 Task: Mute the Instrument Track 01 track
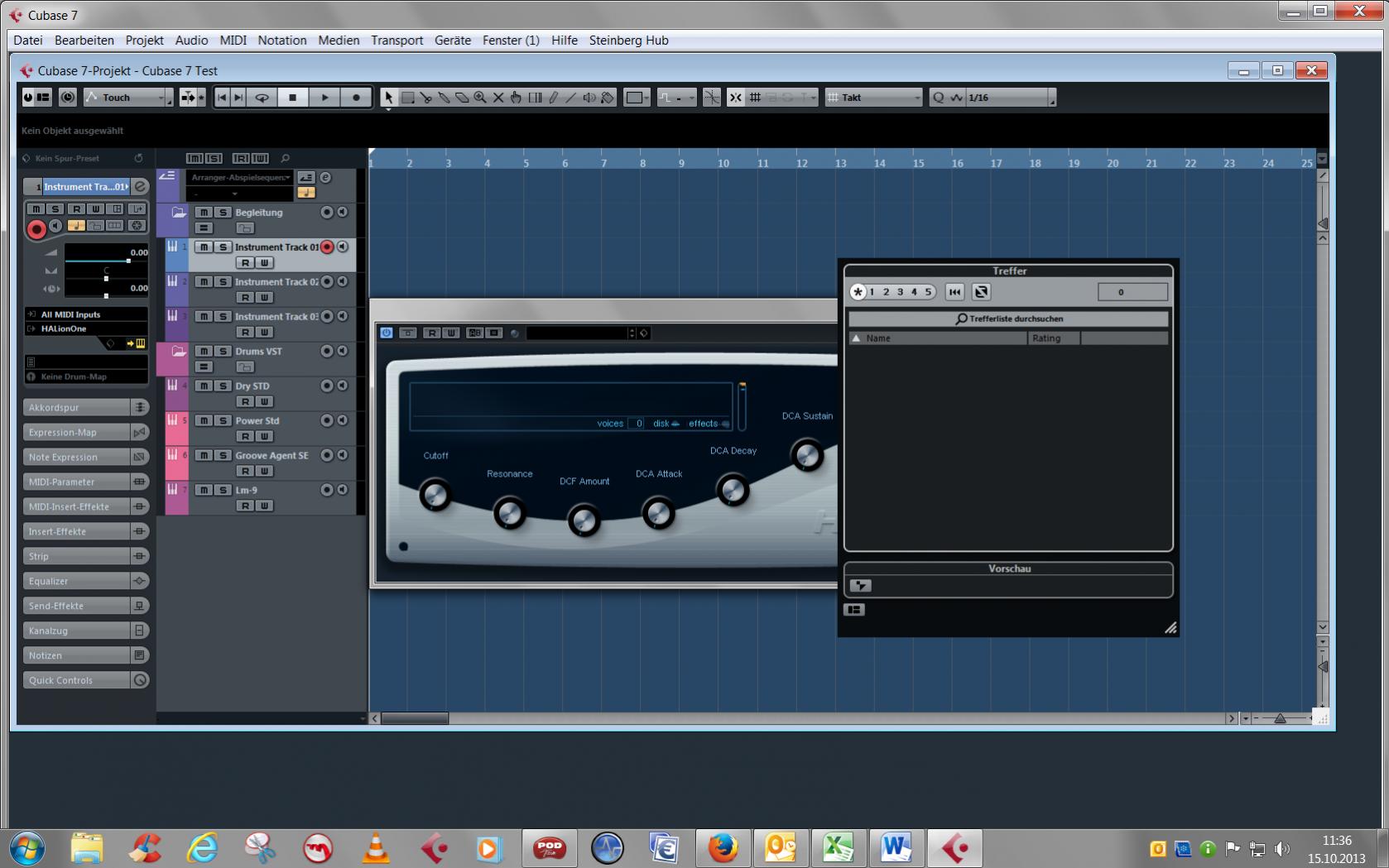click(204, 247)
